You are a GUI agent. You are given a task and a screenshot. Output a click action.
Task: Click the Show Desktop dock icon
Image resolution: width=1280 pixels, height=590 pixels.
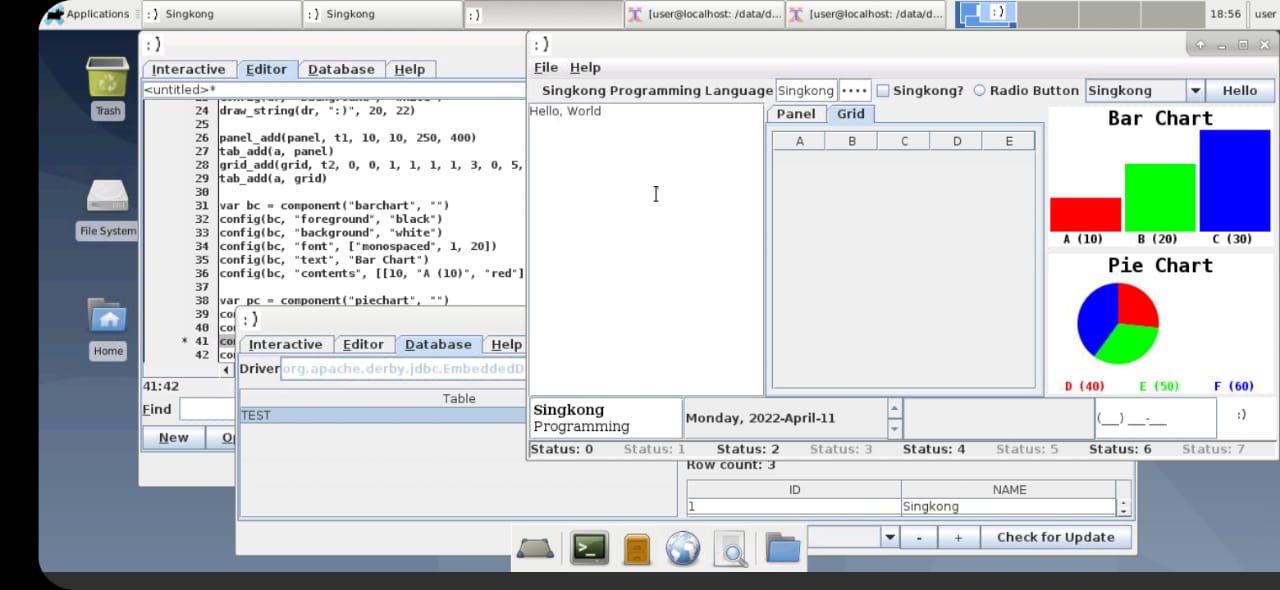(535, 548)
